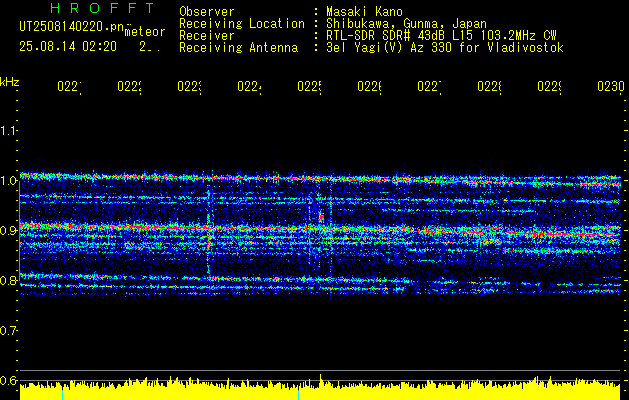Click the 0.8 frequency axis label
Viewport: 629px width, 400px height.
point(9,280)
